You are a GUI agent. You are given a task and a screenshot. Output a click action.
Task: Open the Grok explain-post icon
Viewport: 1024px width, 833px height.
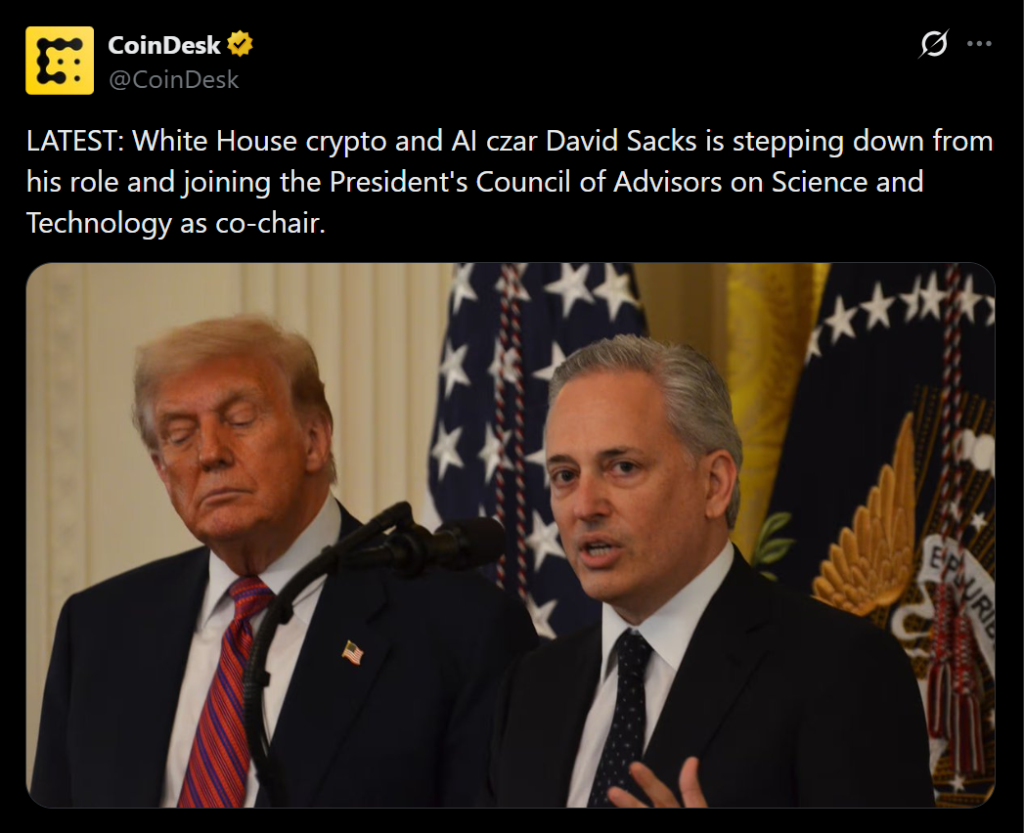point(933,44)
